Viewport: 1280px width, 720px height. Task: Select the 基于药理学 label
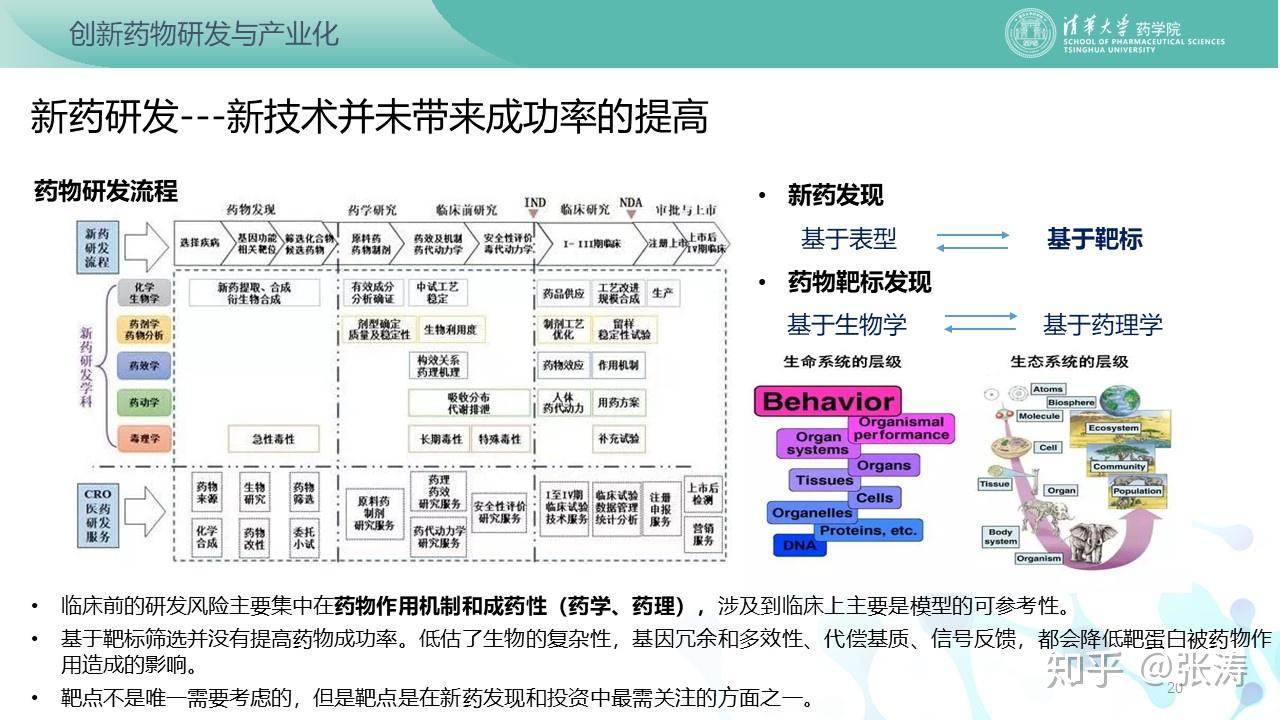pos(1103,324)
